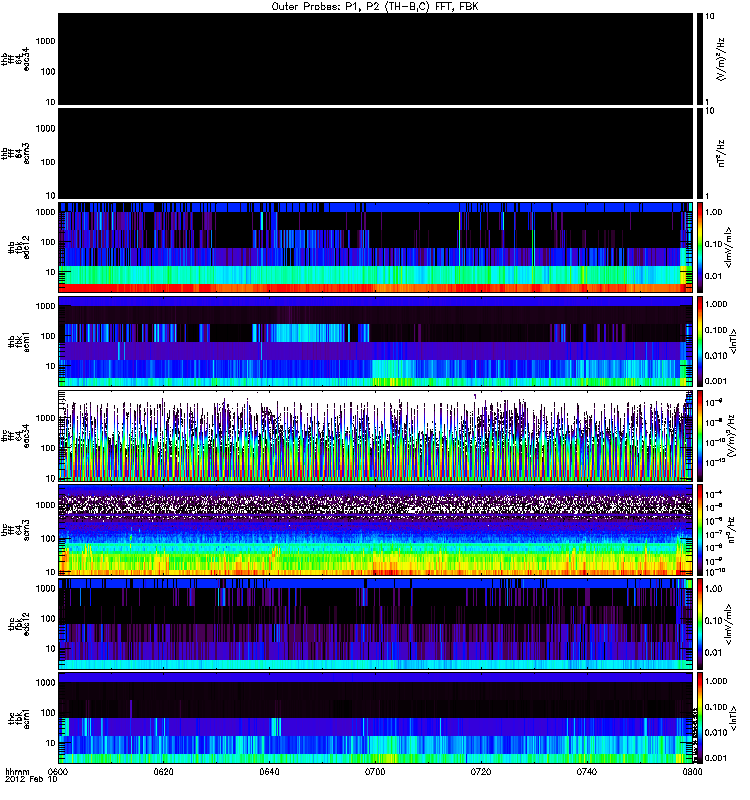Click the color bar beside thb fbk edc12
750x800 pixels.
click(700, 246)
